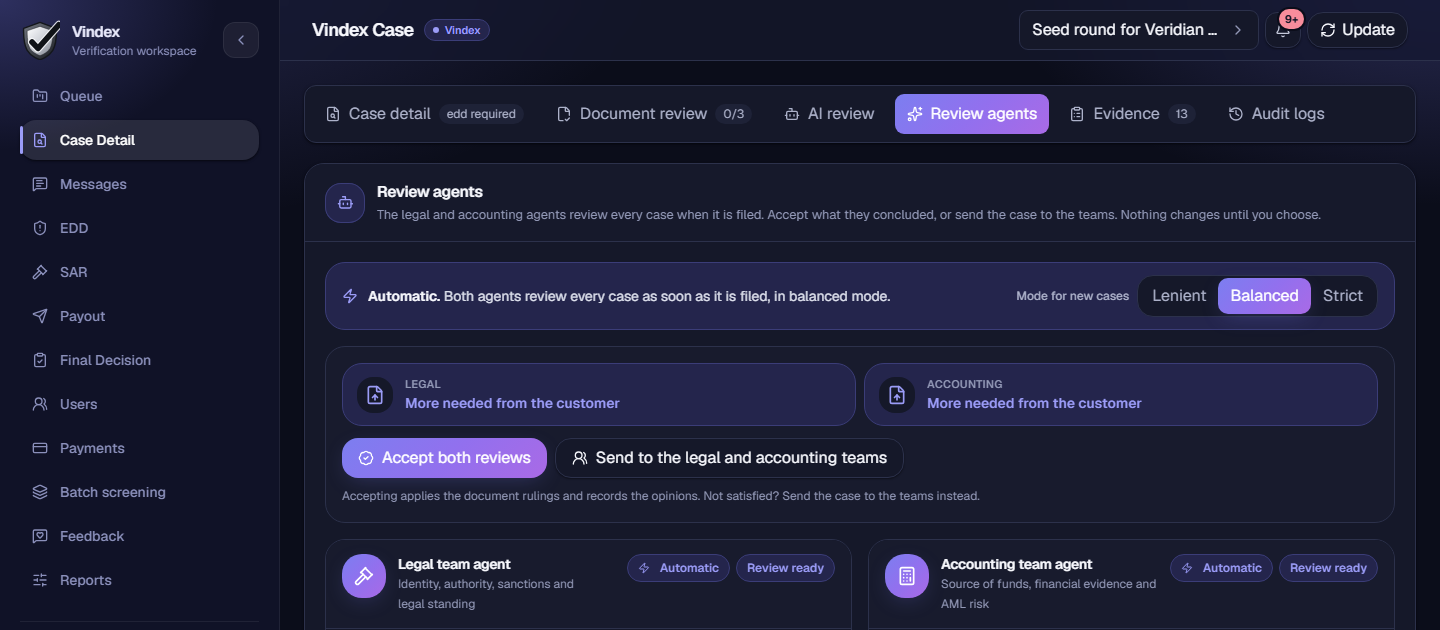Send to the legal and accounting teams

click(x=729, y=458)
